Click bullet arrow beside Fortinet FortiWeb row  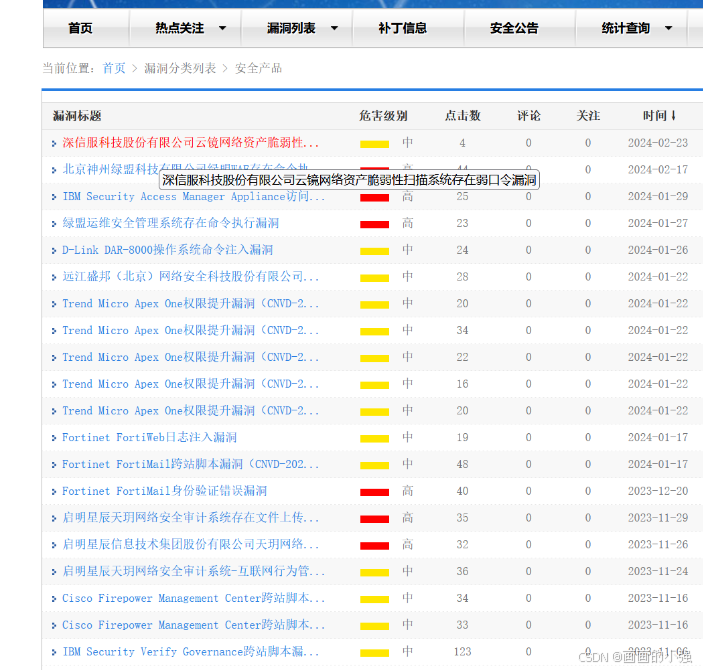coord(54,438)
